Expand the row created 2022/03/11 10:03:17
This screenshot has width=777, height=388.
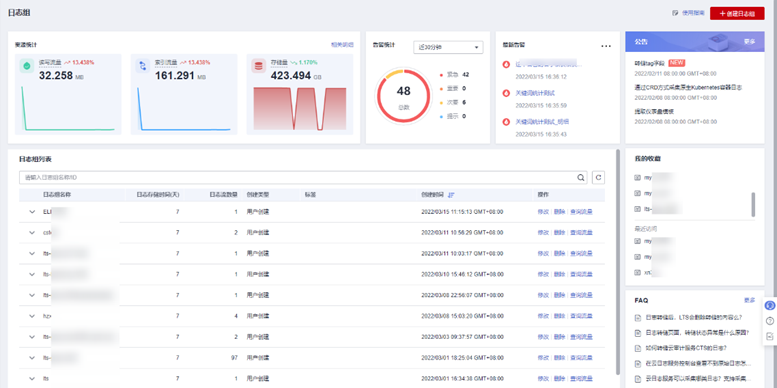pos(32,254)
